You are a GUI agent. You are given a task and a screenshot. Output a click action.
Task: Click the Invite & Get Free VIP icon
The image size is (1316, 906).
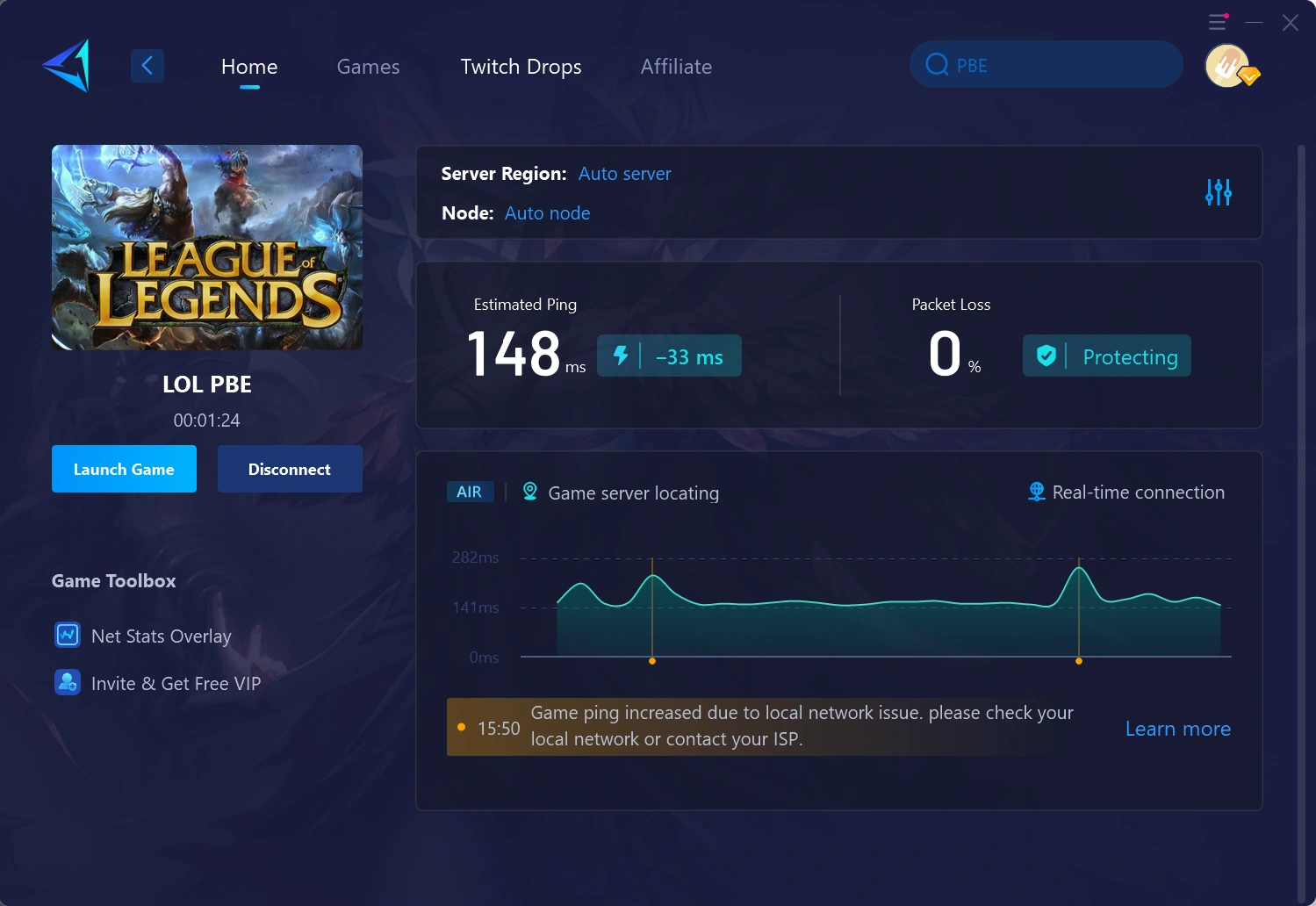pos(67,682)
